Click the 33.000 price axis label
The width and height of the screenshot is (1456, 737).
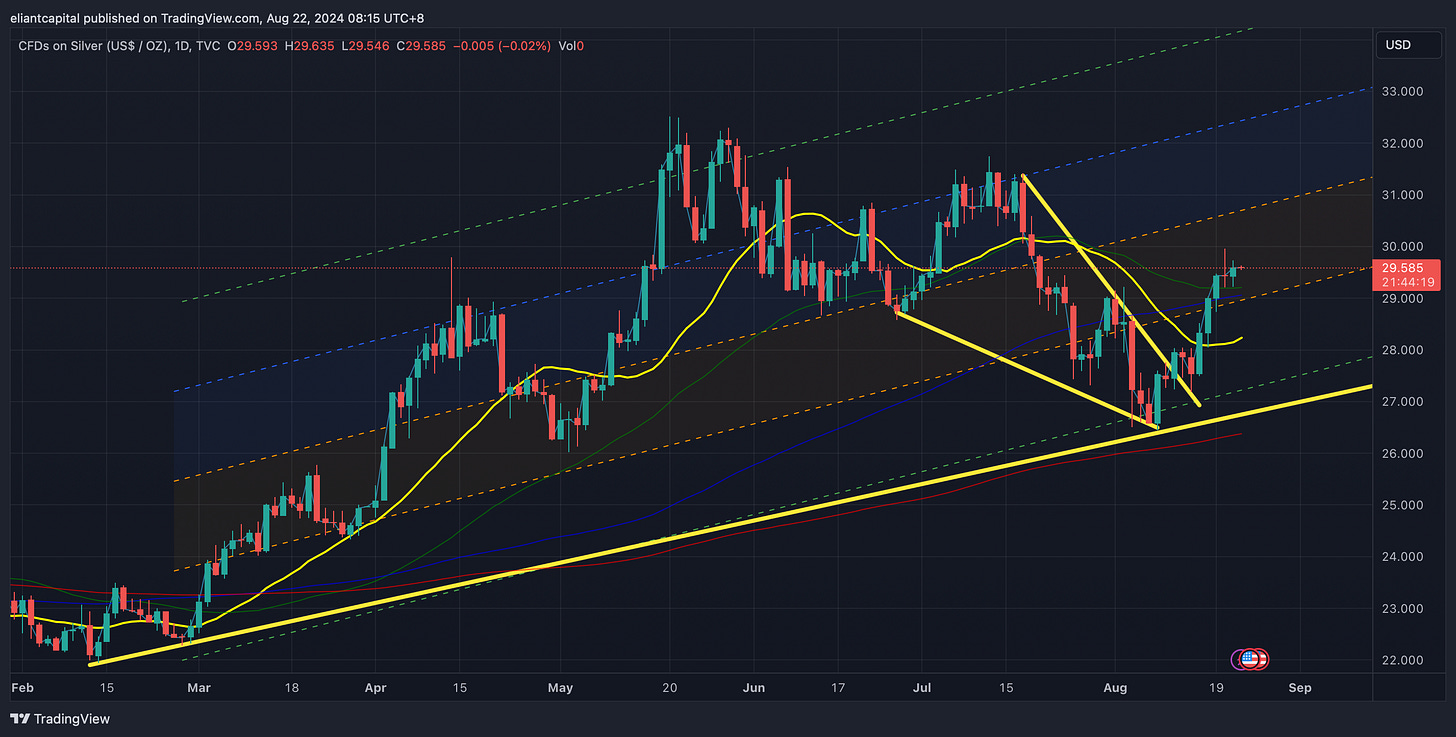point(1401,91)
